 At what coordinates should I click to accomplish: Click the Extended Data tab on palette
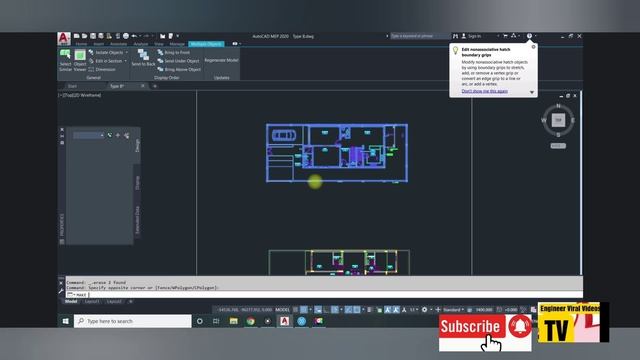pyautogui.click(x=137, y=220)
